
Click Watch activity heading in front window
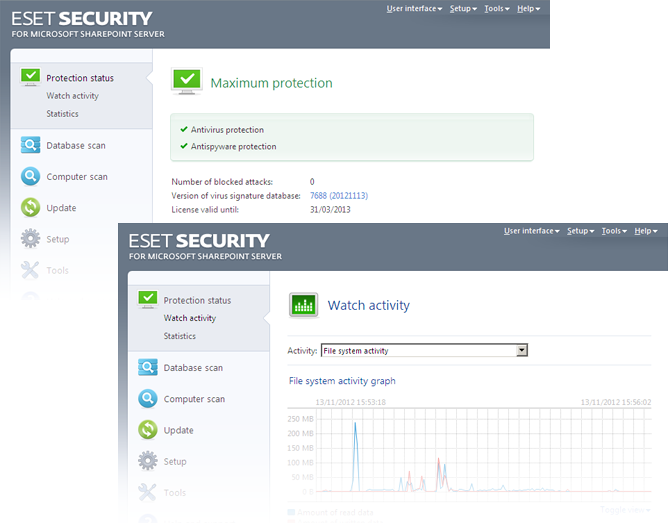tap(369, 305)
